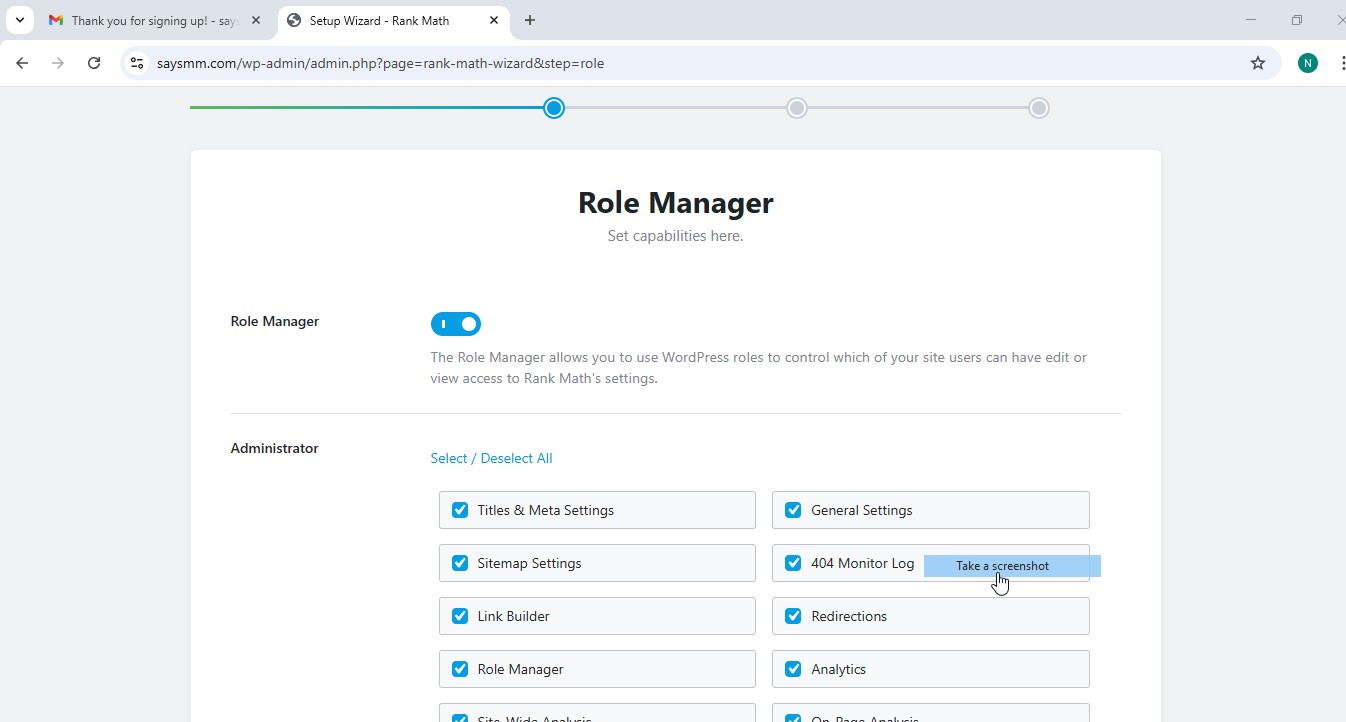This screenshot has height=722, width=1346.
Task: Reload the page with the refresh icon
Action: tap(94, 63)
